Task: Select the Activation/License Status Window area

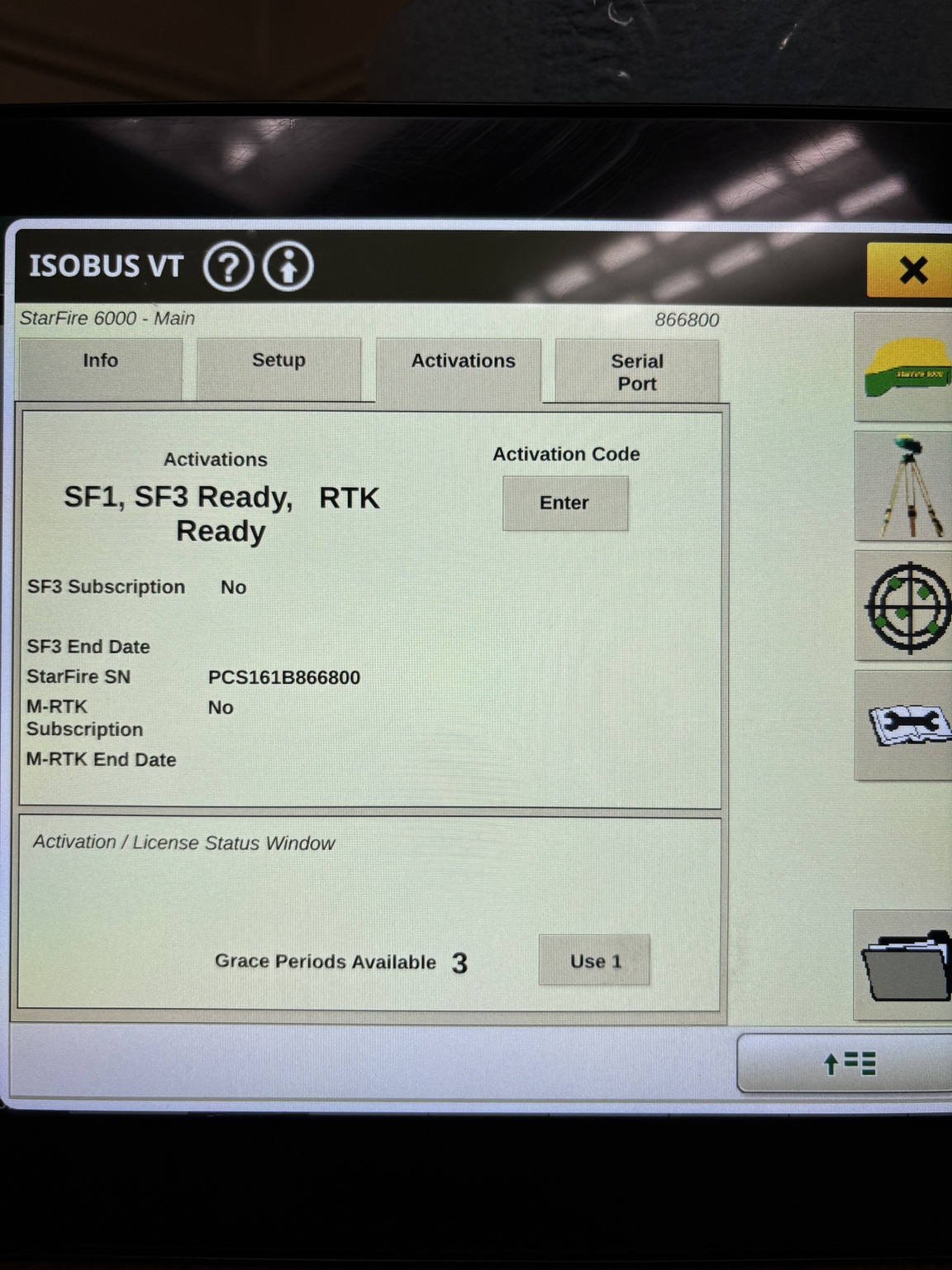Action: coord(183,843)
